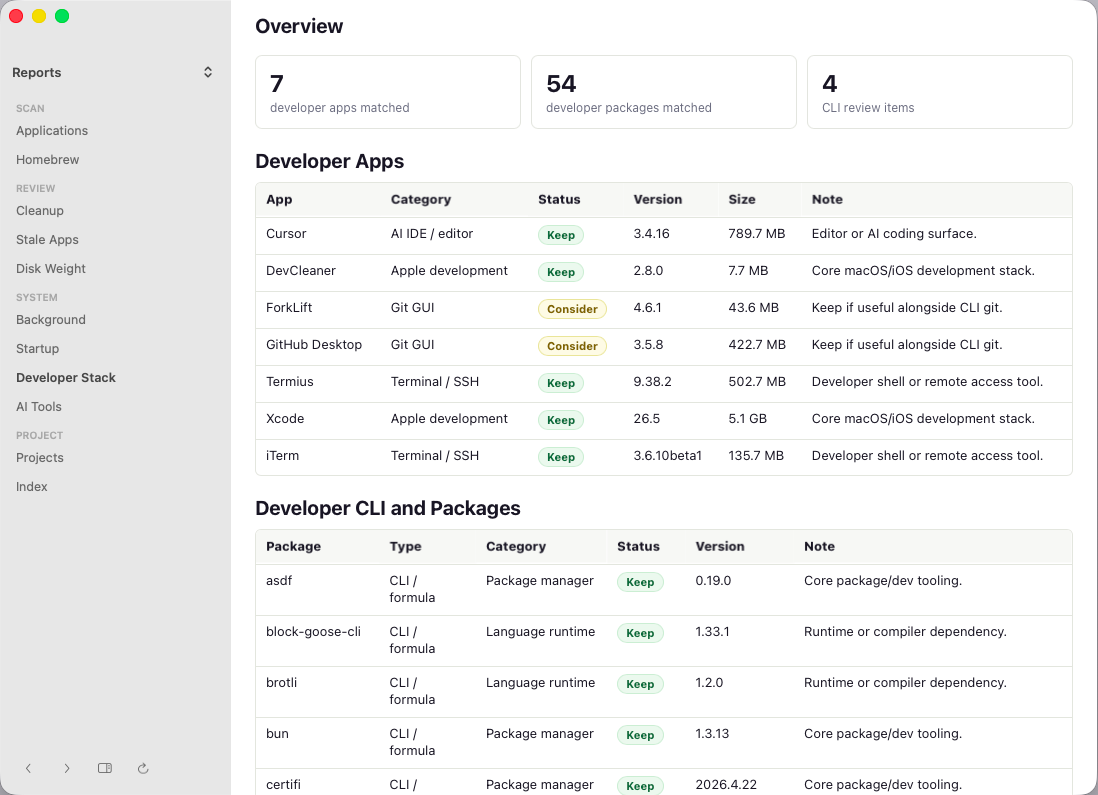Click version 1.3.13 for bun

pyautogui.click(x=712, y=734)
